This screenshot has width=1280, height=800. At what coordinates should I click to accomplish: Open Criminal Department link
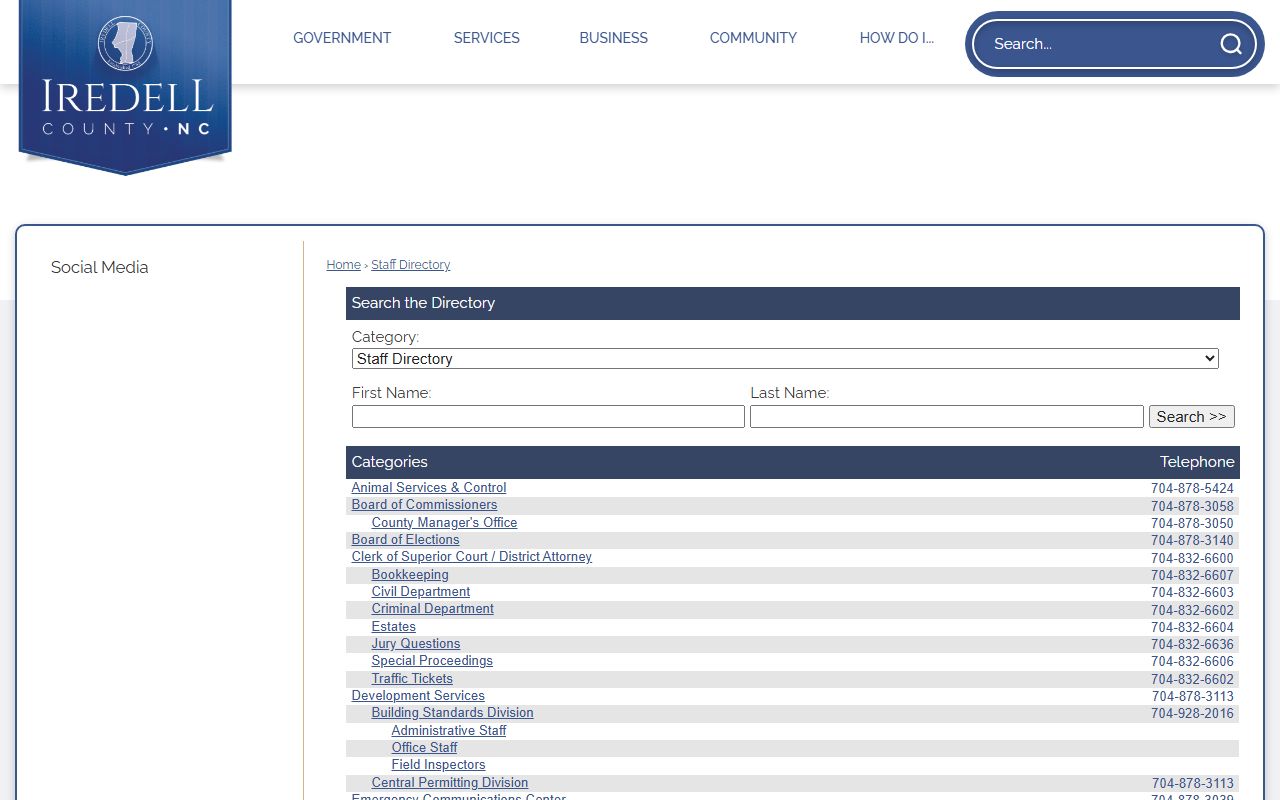pos(432,609)
